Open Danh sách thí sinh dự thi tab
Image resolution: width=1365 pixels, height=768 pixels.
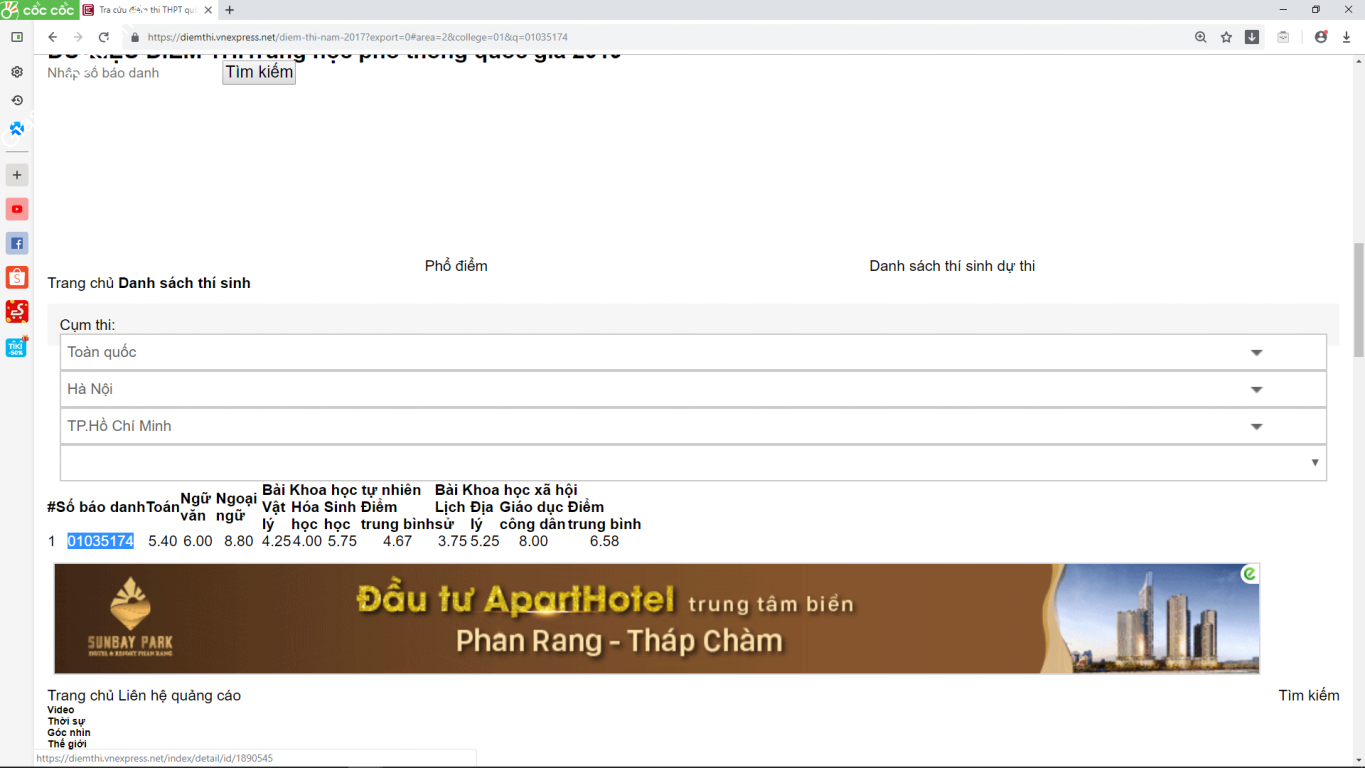(952, 266)
